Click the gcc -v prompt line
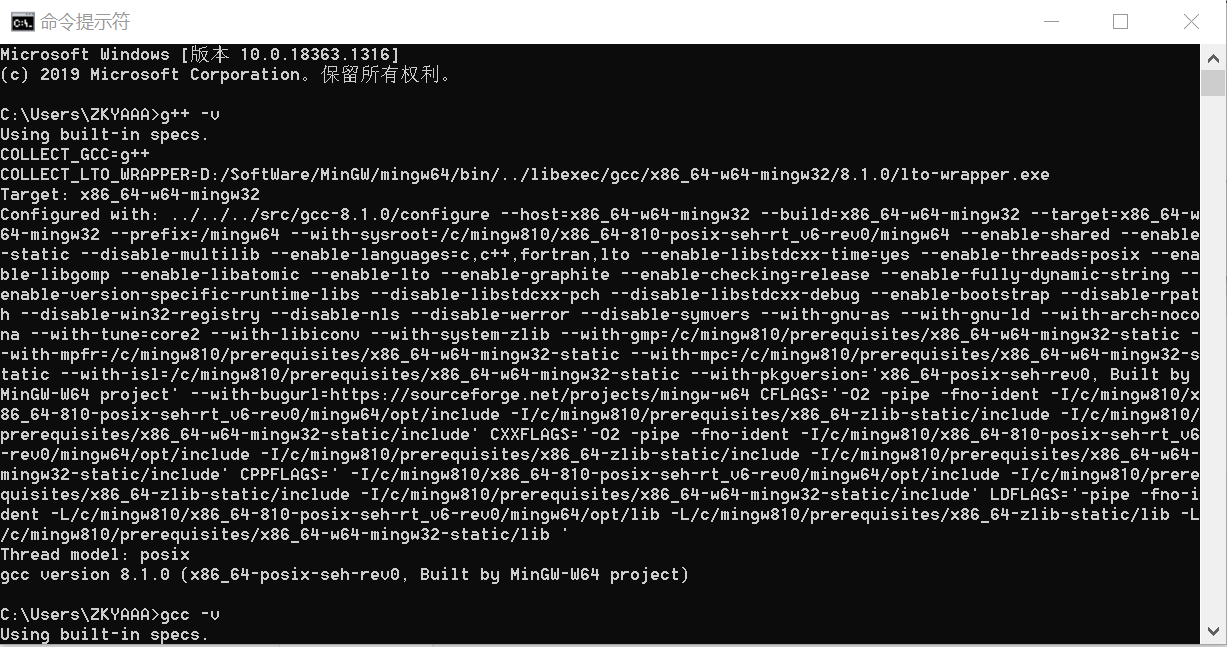The height and width of the screenshot is (647, 1227). [x=110, y=614]
